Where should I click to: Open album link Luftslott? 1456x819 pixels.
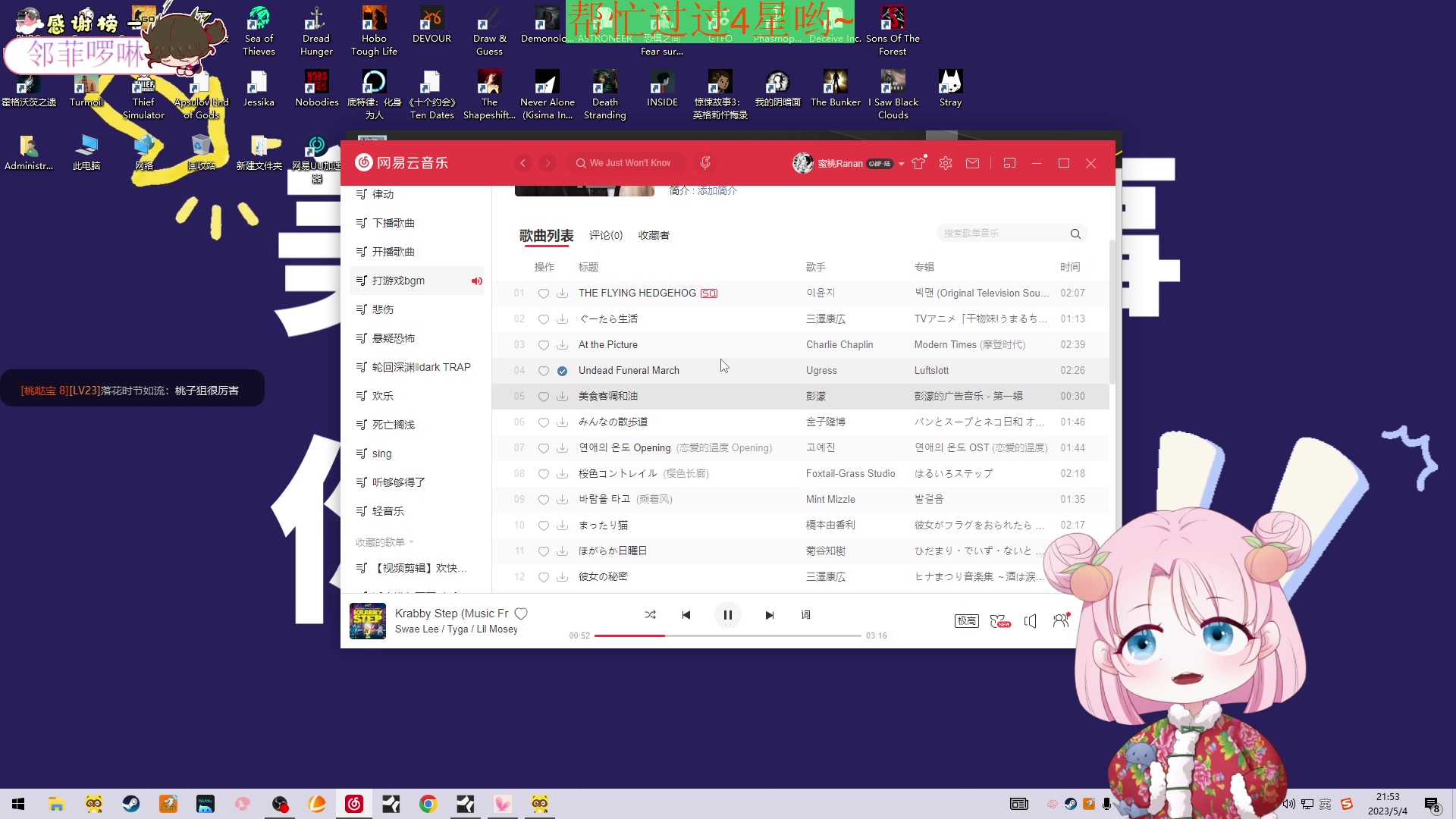coord(931,370)
